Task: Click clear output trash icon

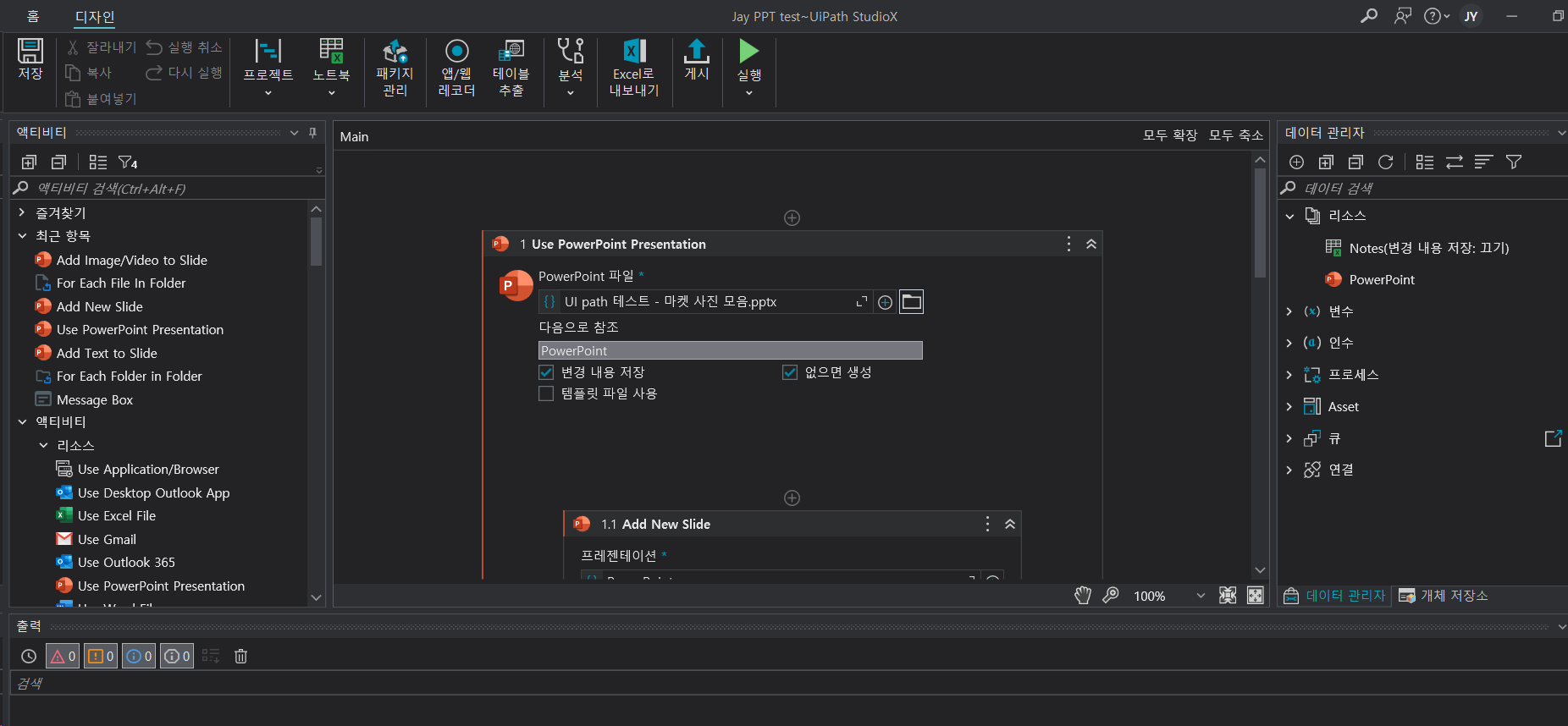Action: coord(240,656)
